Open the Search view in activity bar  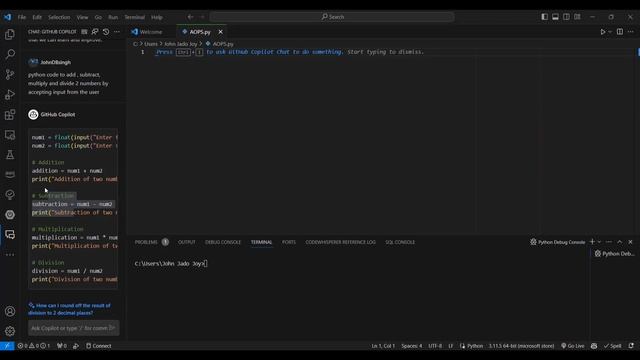(x=10, y=54)
